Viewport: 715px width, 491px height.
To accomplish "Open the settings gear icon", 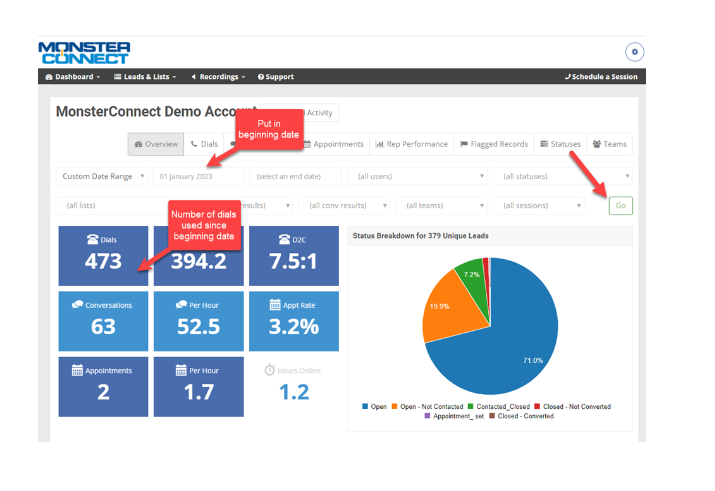I will [634, 52].
